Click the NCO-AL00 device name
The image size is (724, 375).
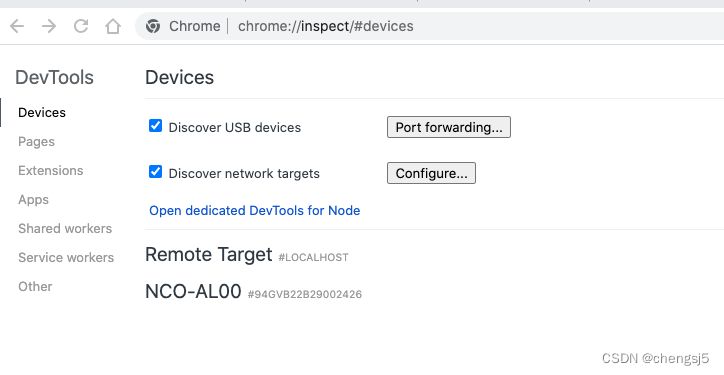193,292
